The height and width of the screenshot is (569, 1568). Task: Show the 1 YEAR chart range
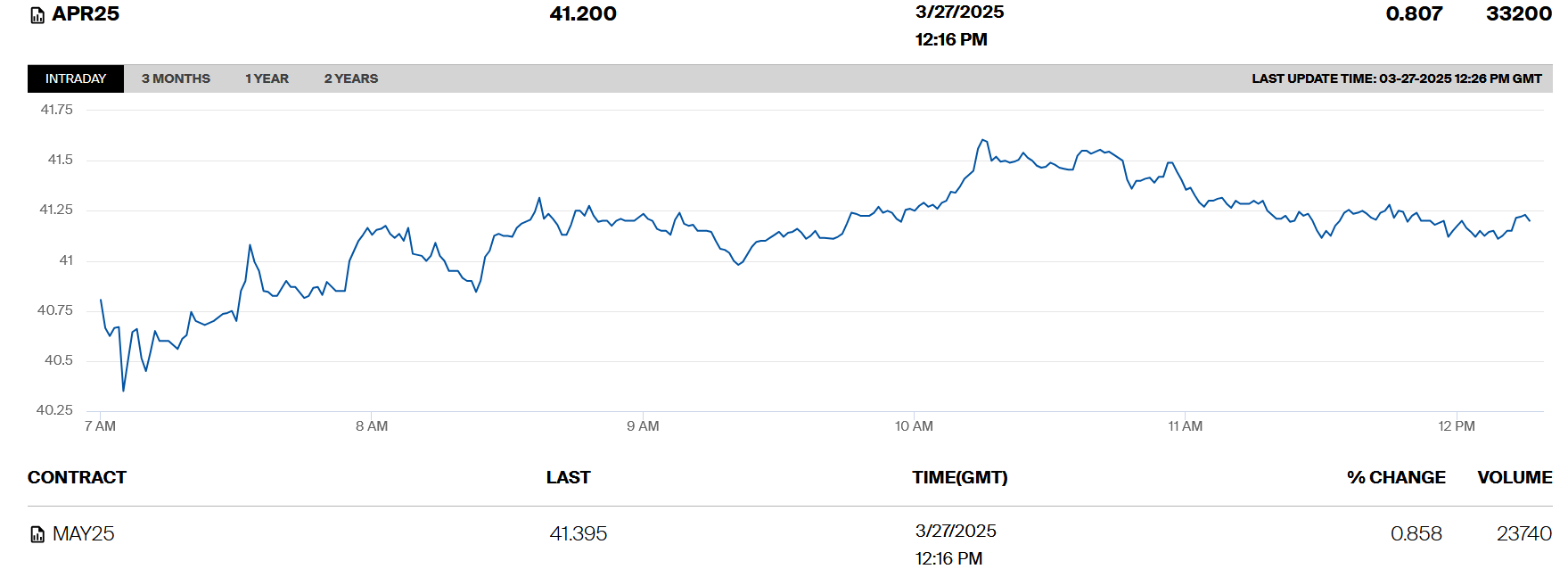tap(267, 78)
